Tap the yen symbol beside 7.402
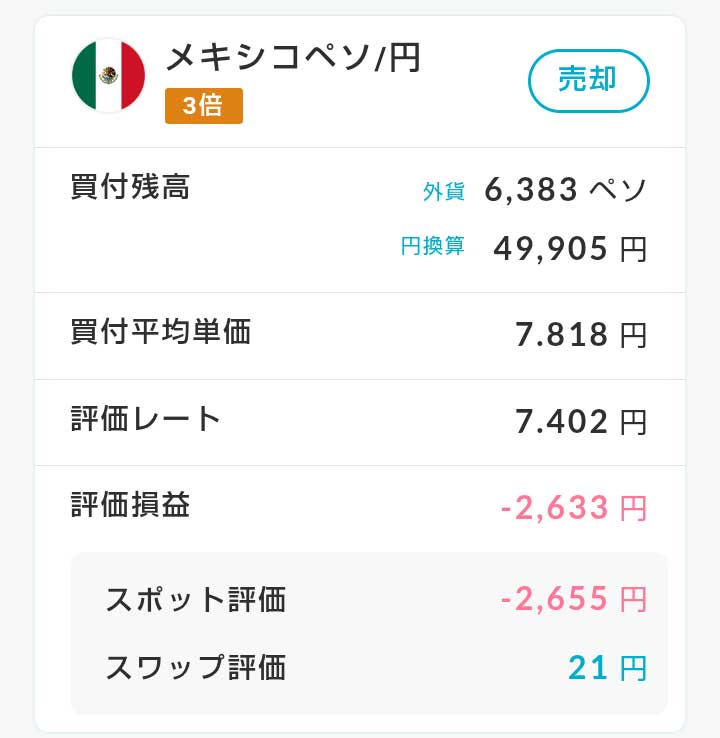This screenshot has width=720, height=738. [x=633, y=423]
